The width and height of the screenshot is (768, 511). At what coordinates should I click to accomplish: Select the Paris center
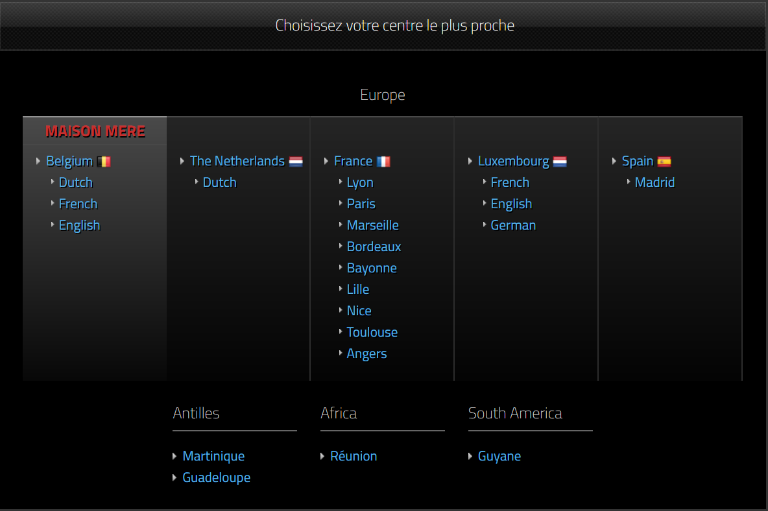coord(361,203)
